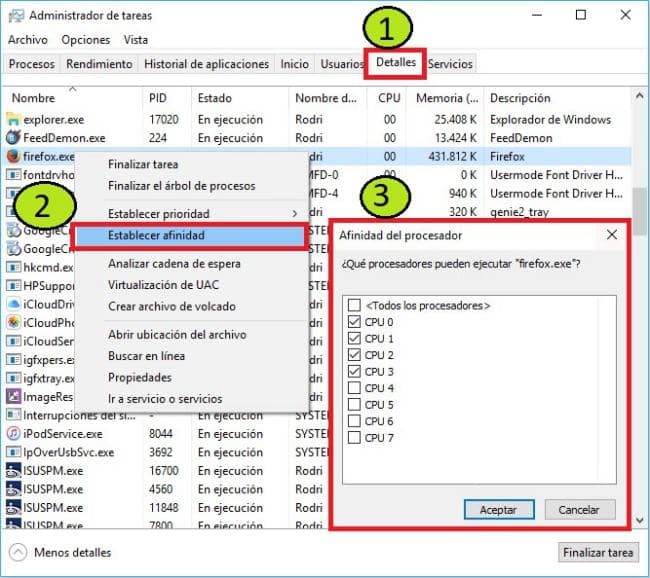Click the scrollbar down arrow
This screenshot has height=578, width=650.
click(640, 520)
